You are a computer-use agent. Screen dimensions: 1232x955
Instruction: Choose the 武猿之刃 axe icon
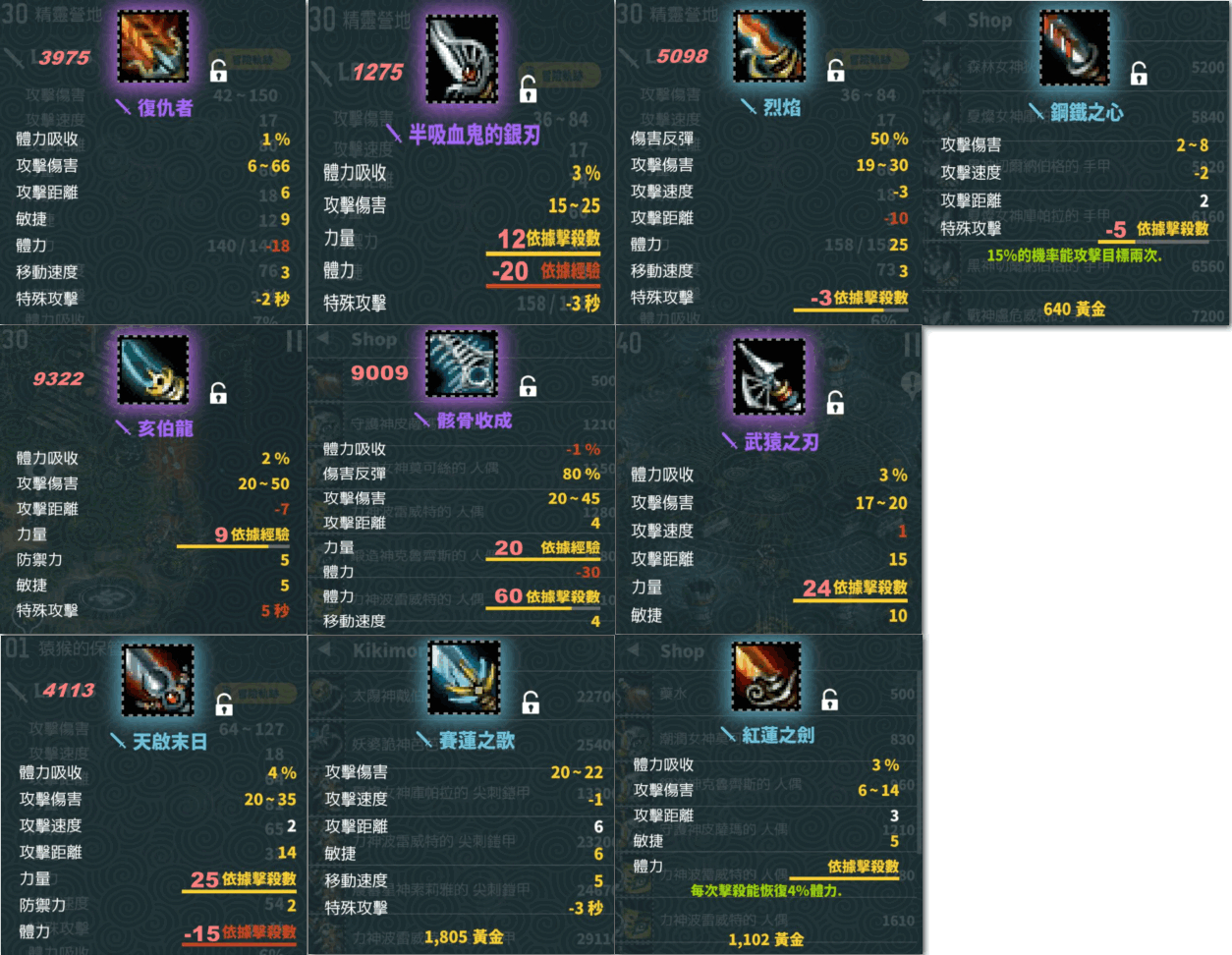(x=770, y=377)
